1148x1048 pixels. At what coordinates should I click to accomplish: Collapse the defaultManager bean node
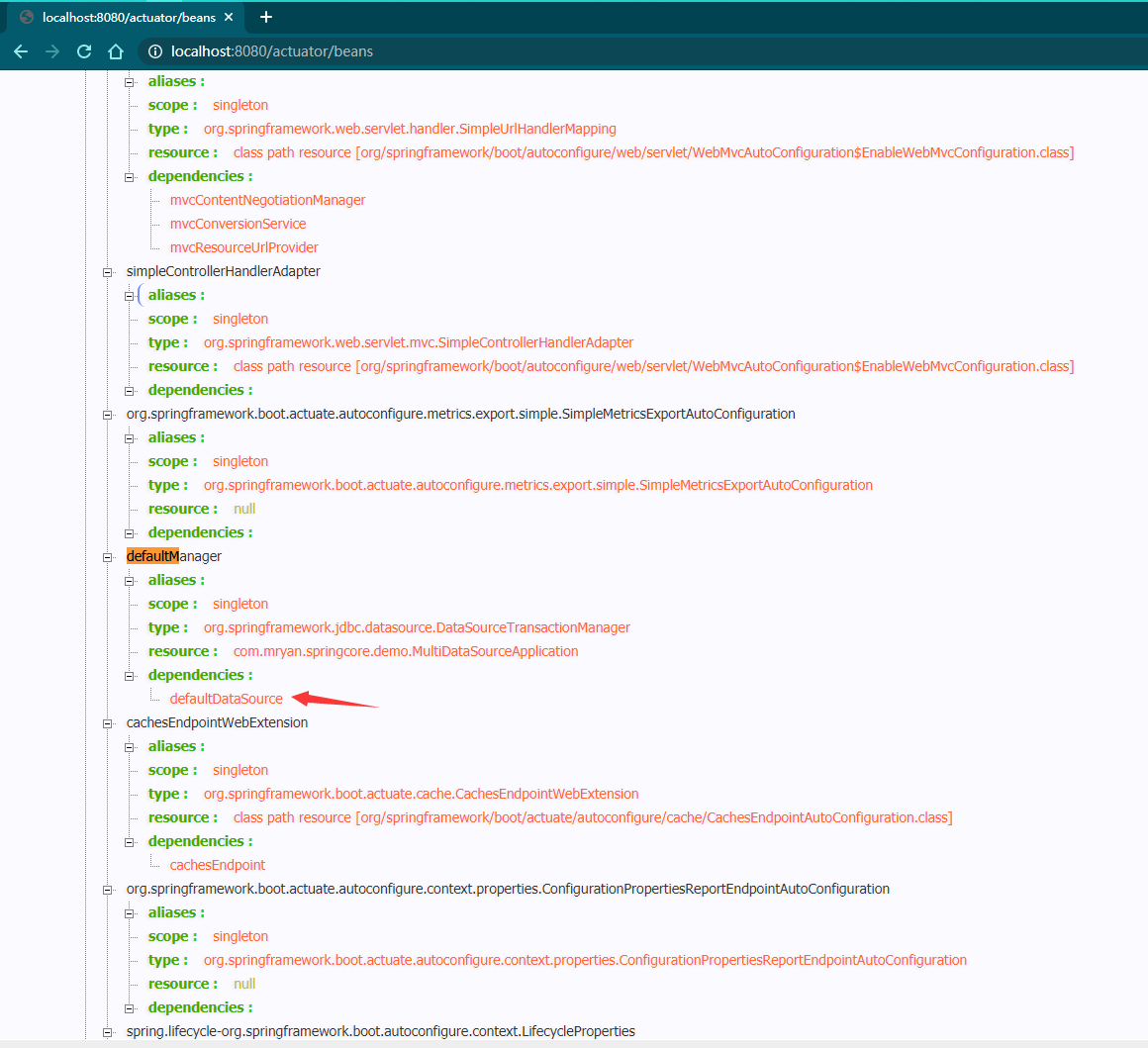click(108, 557)
